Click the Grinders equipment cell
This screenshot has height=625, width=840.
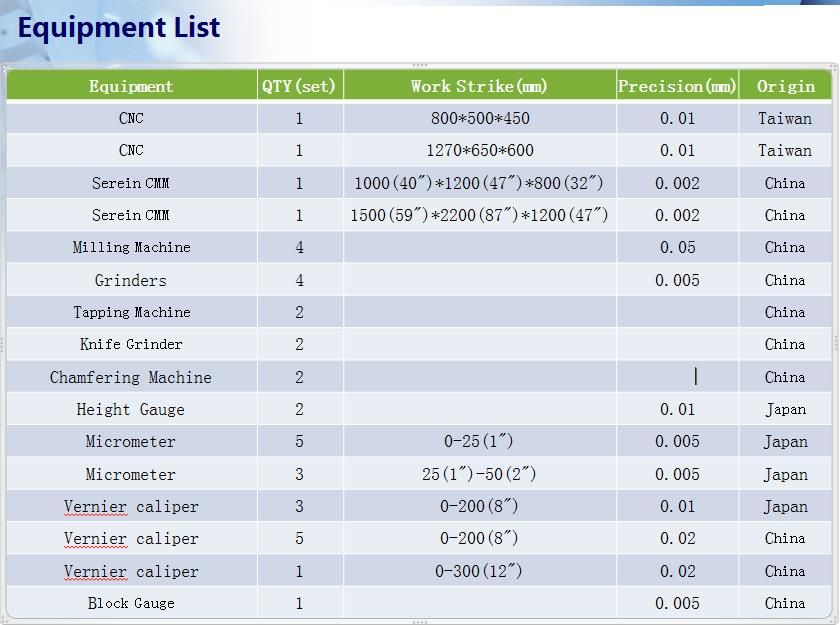coord(132,280)
